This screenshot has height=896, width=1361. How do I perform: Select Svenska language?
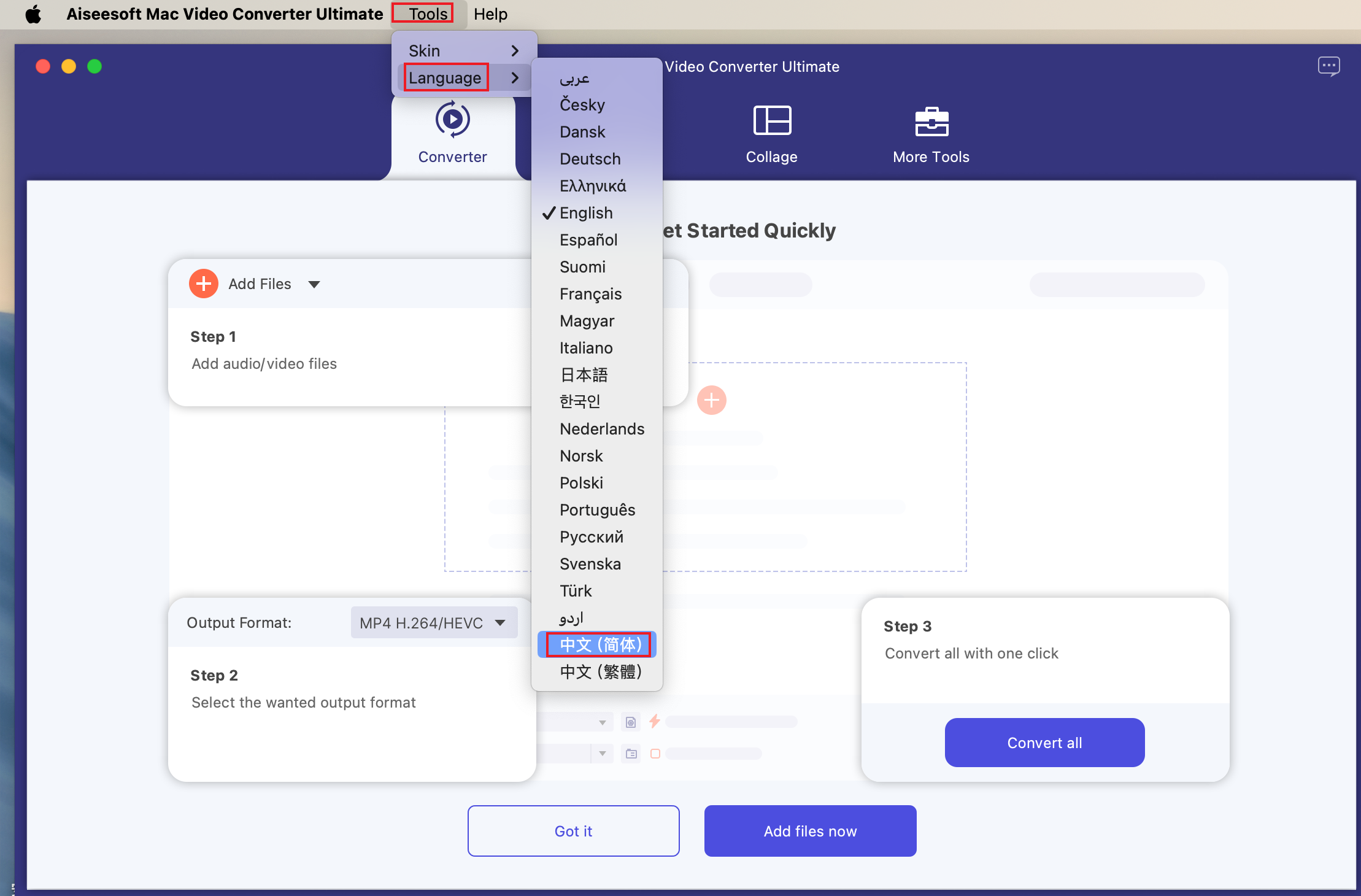(x=597, y=563)
